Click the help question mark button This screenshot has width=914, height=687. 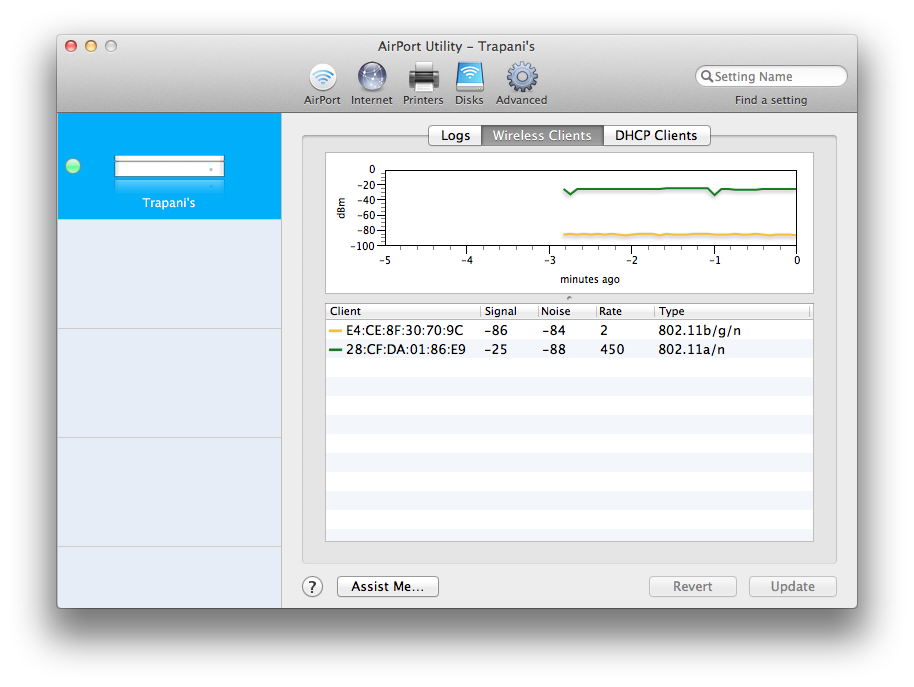click(x=312, y=587)
